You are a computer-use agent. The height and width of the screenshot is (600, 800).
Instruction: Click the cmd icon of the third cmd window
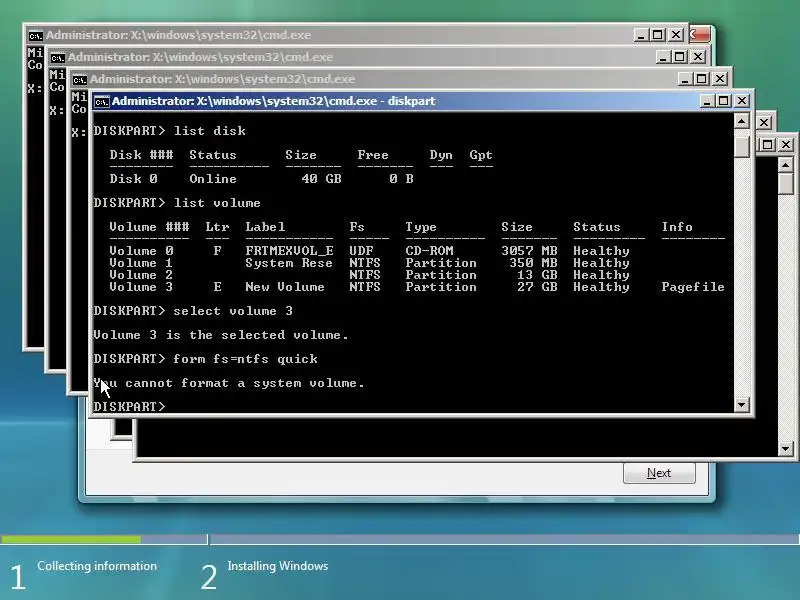[79, 80]
